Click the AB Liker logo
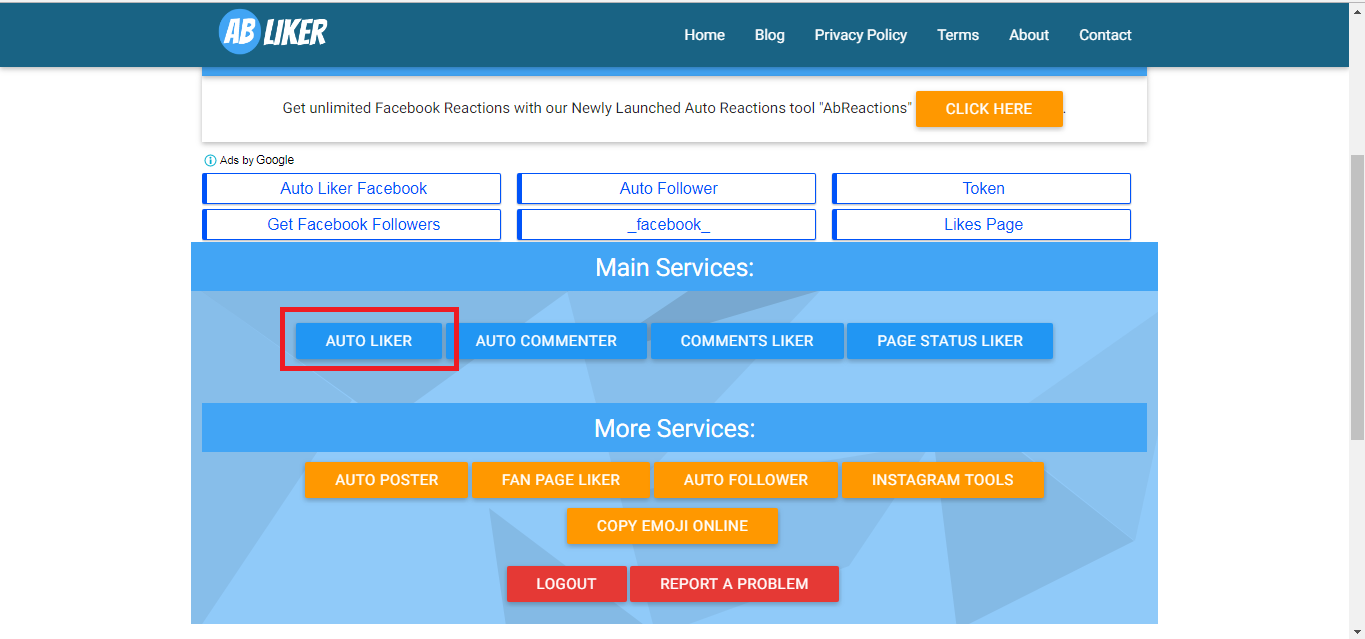Screen dimensions: 1365x639 pyautogui.click(x=273, y=32)
